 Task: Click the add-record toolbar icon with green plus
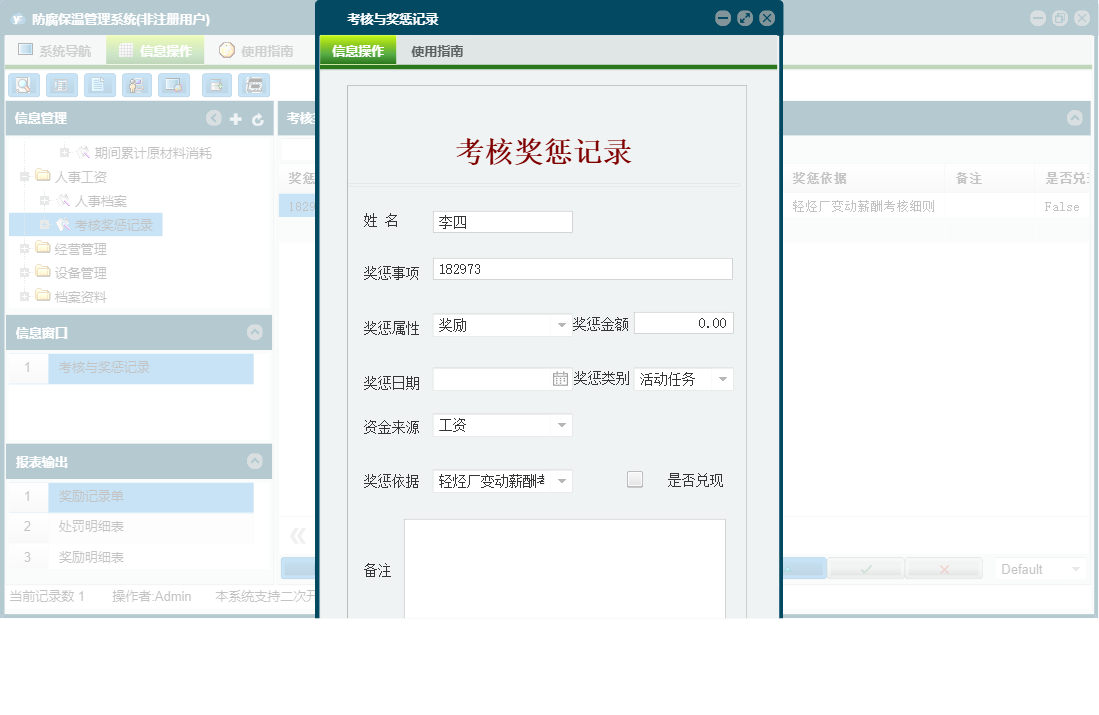tap(216, 85)
